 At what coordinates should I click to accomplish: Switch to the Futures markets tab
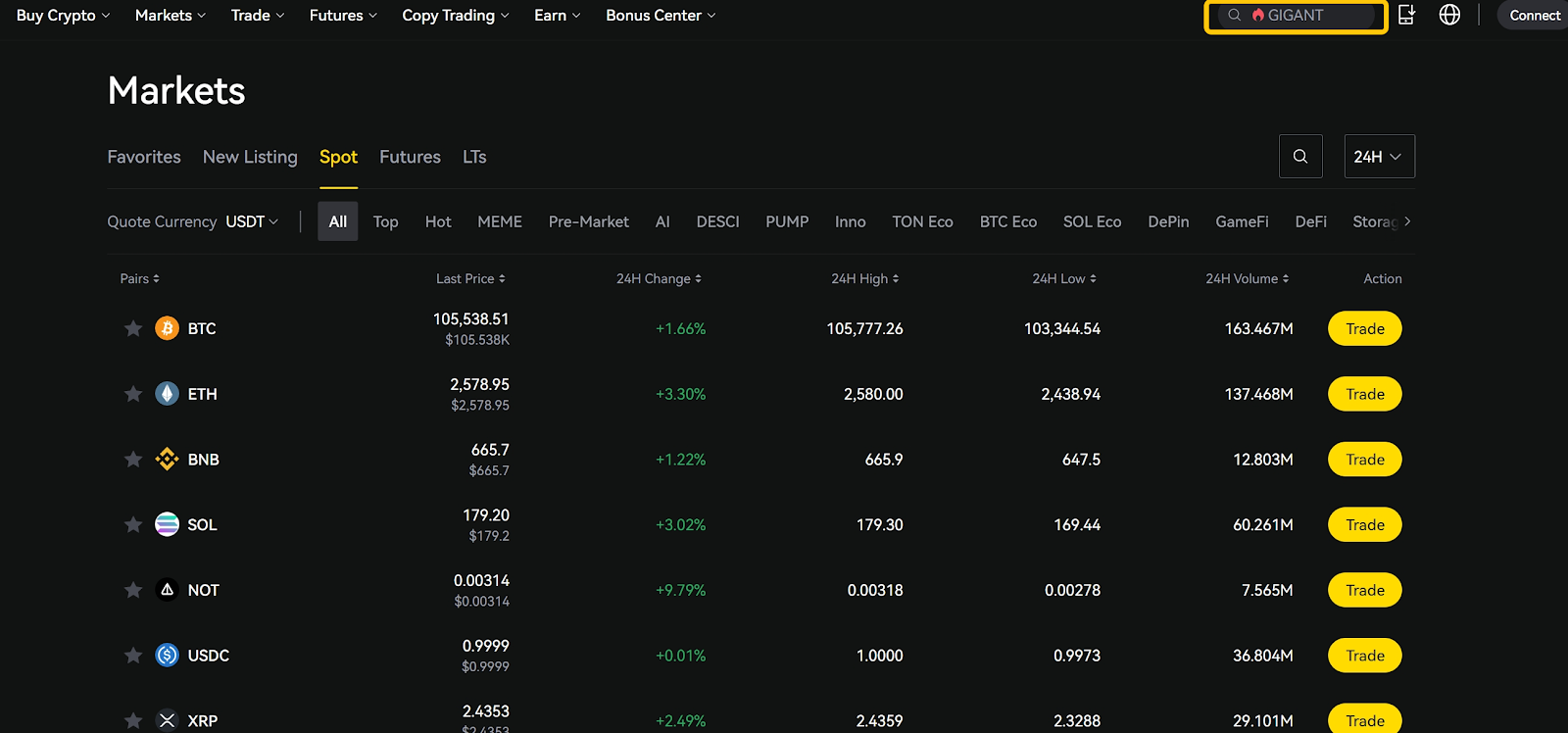tap(410, 157)
